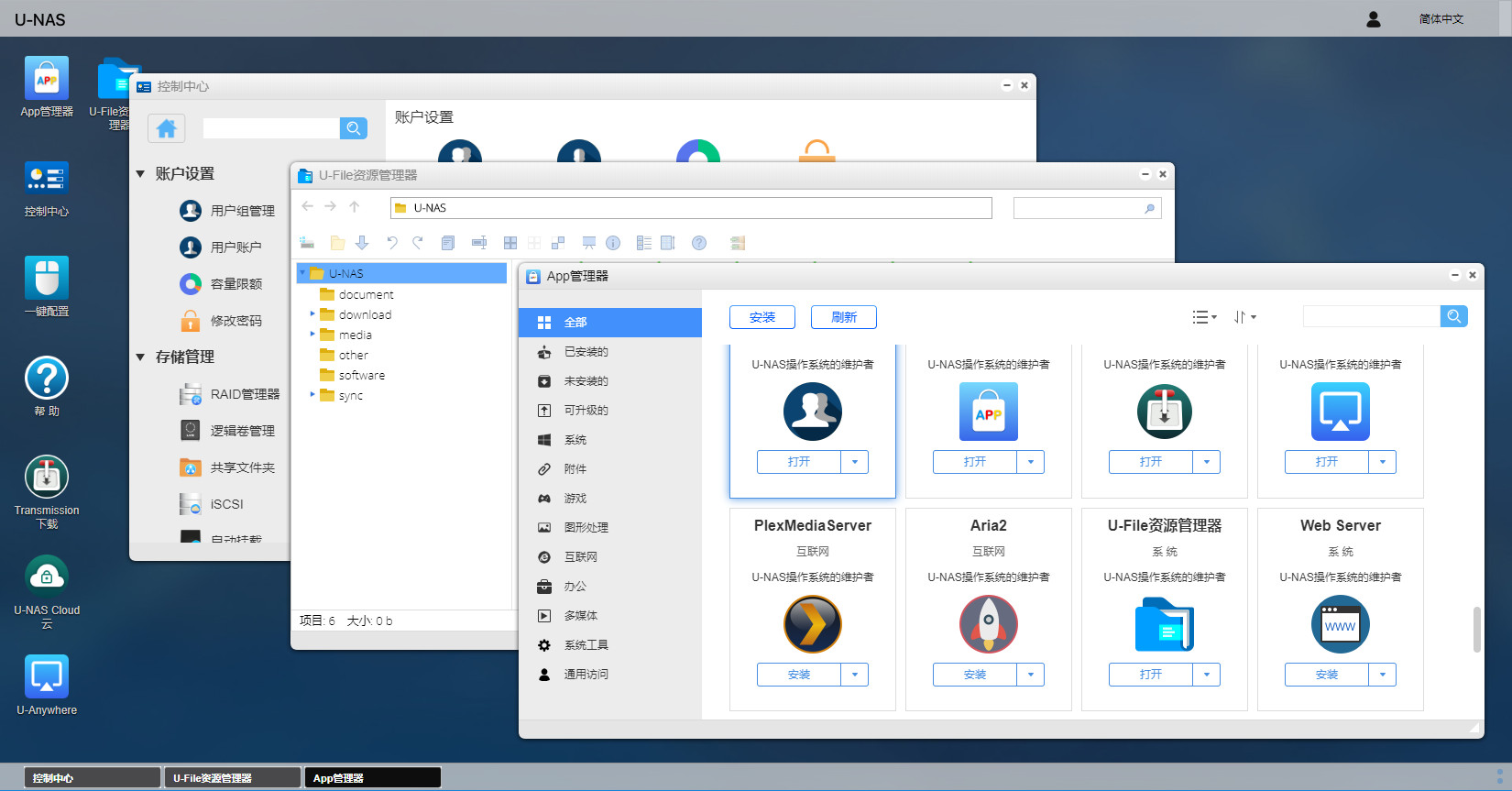
Task: Click the rename icon in U-File toolbar
Action: click(x=478, y=243)
